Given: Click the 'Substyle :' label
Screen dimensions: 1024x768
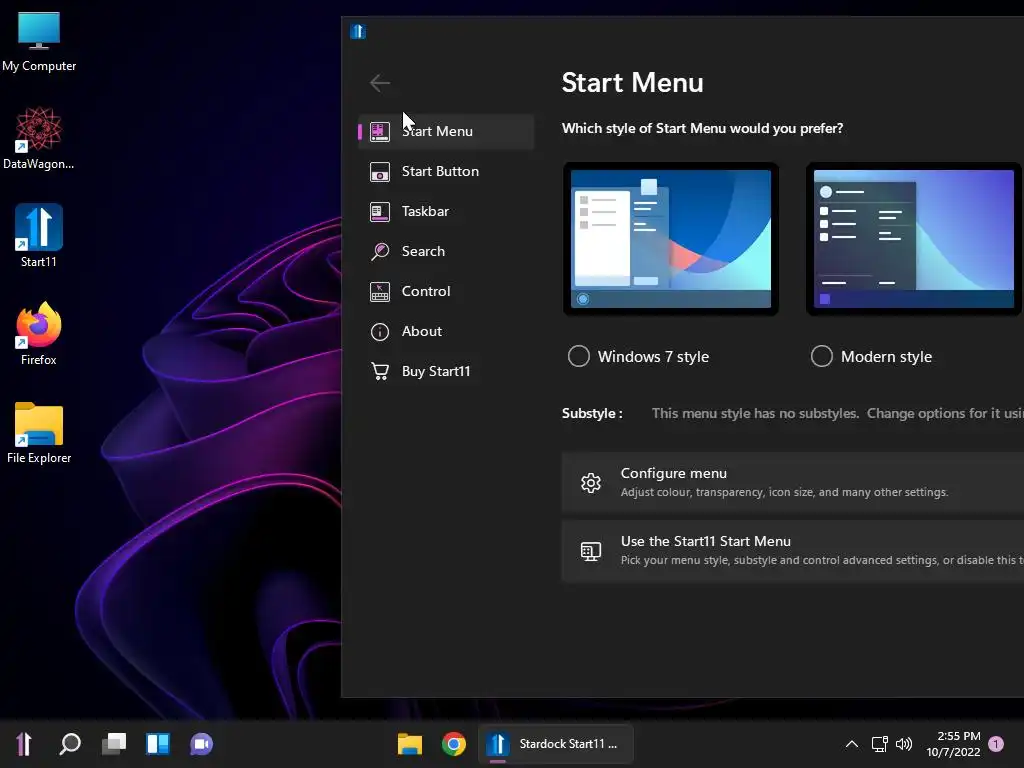Looking at the screenshot, I should click(592, 413).
